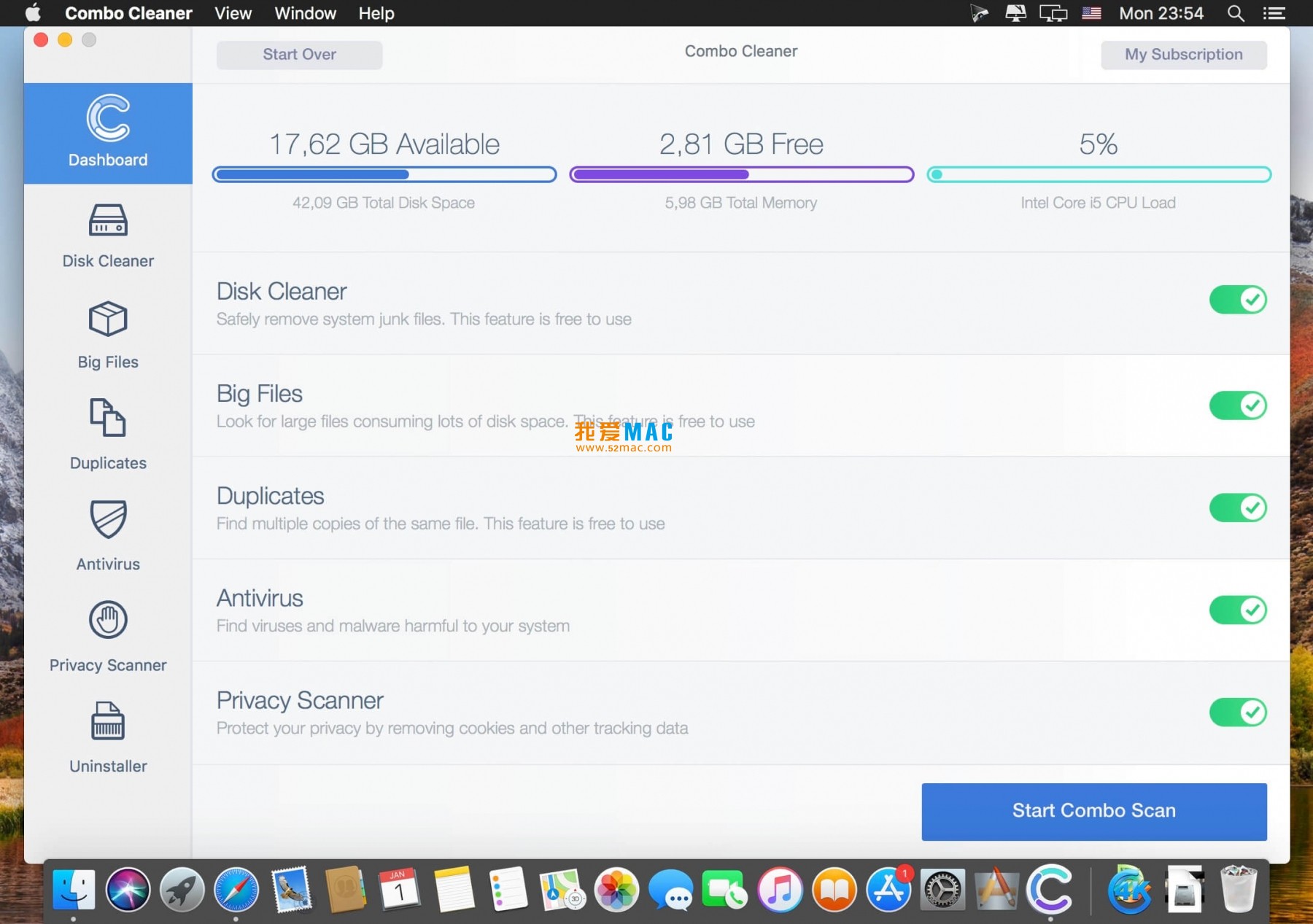
Task: Select Disk Cleaner in the sidebar
Action: [x=108, y=236]
